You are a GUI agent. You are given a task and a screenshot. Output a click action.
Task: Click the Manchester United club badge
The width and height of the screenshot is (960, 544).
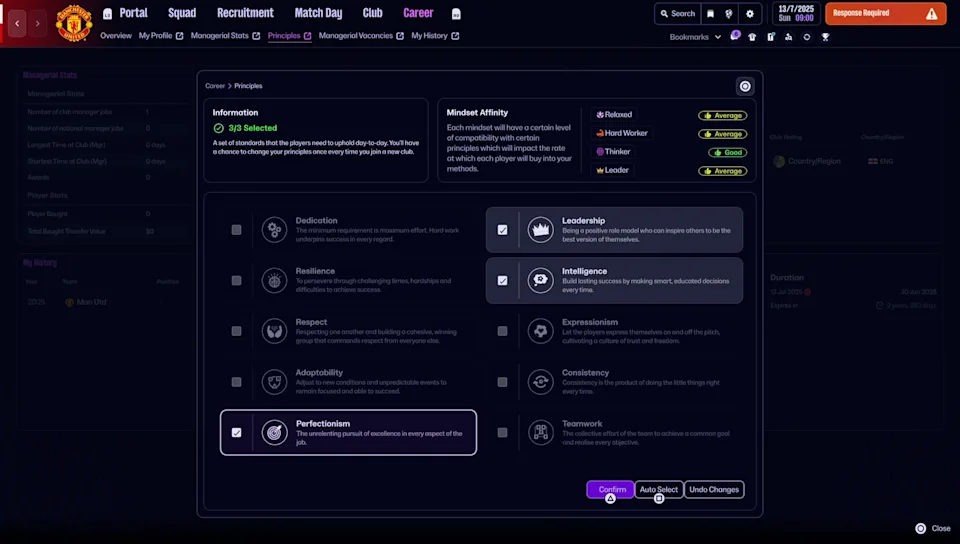tap(73, 22)
